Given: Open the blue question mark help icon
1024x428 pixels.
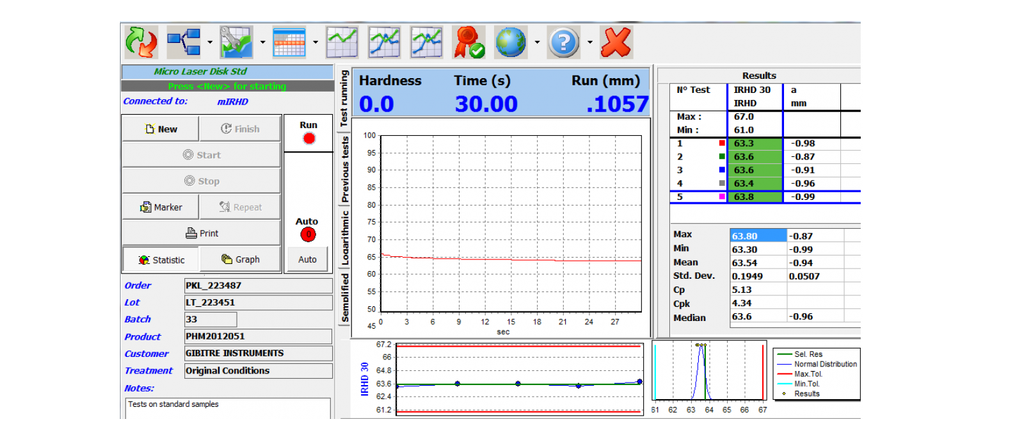Looking at the screenshot, I should [x=565, y=42].
